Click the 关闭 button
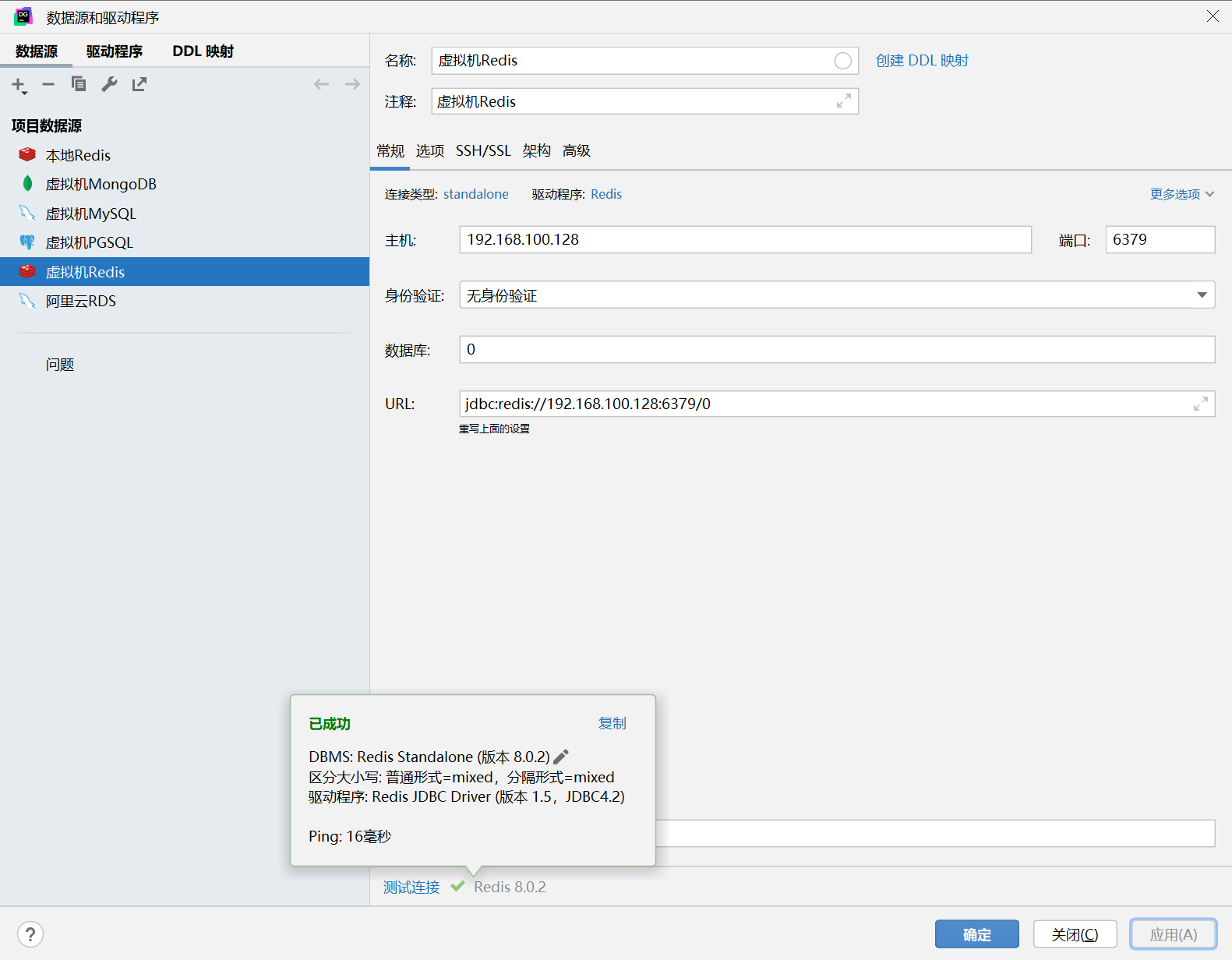This screenshot has width=1232, height=960. pos(1075,934)
